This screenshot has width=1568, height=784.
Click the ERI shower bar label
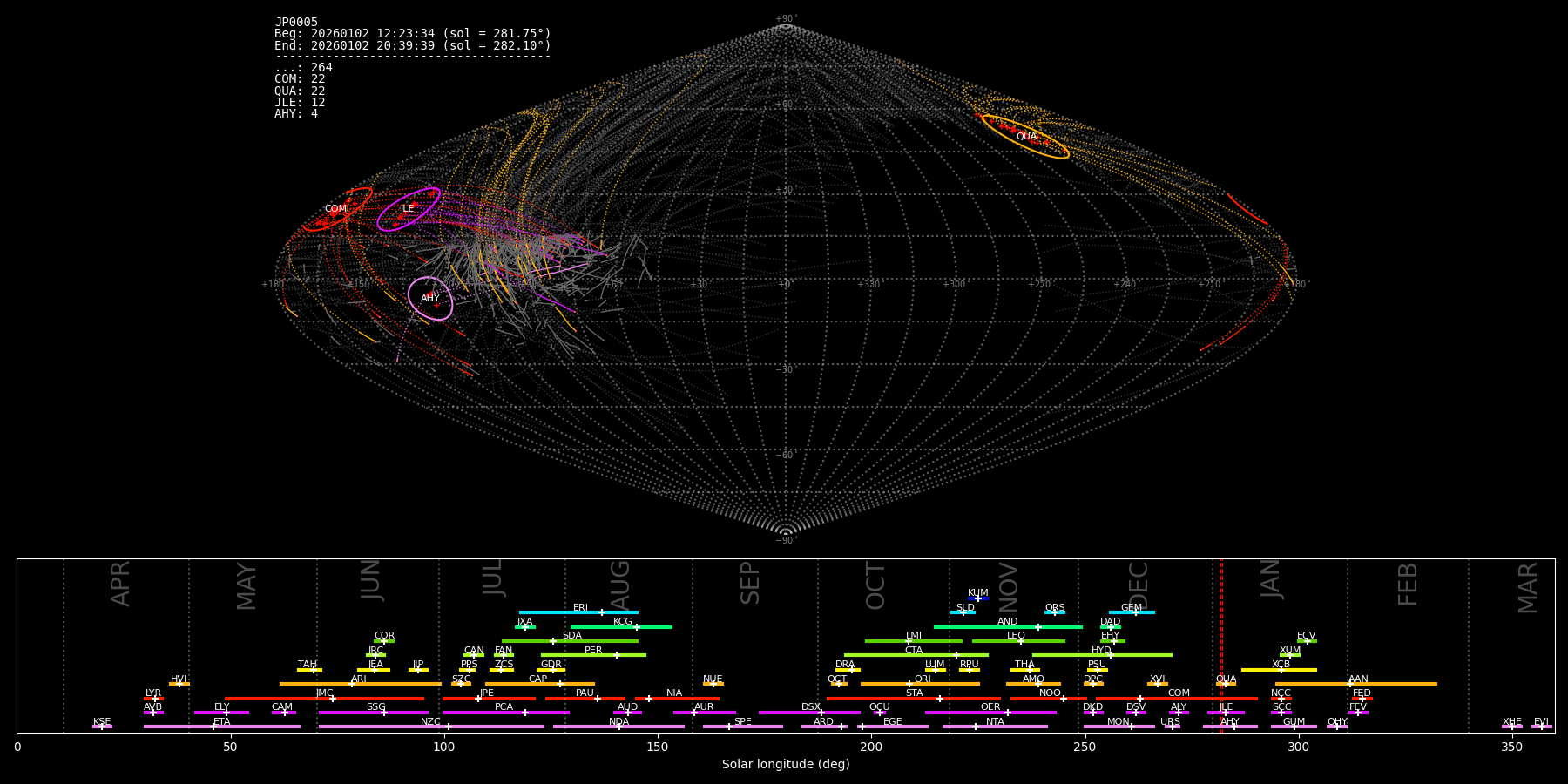(x=580, y=608)
